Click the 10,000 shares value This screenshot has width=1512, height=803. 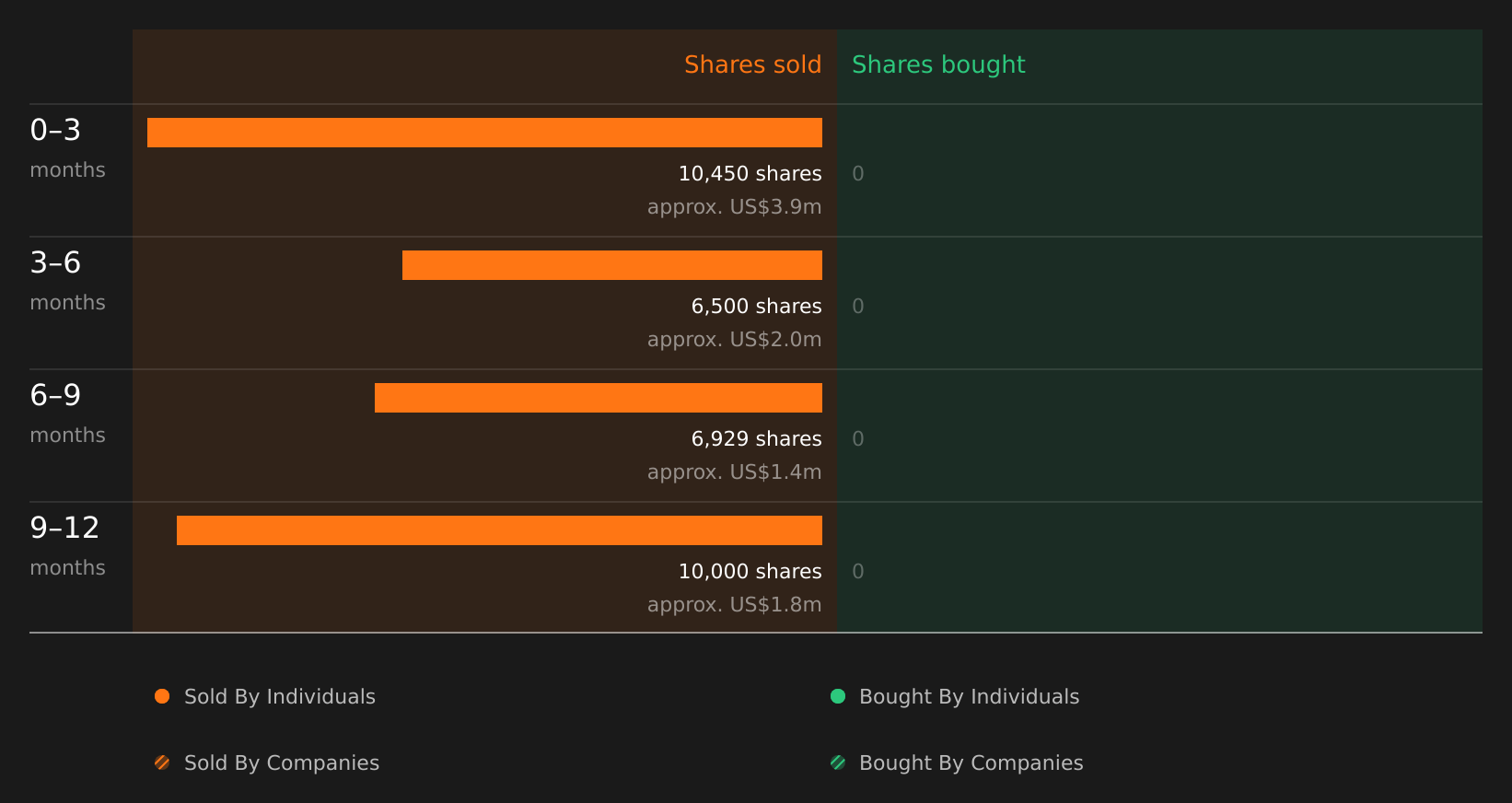(x=750, y=572)
